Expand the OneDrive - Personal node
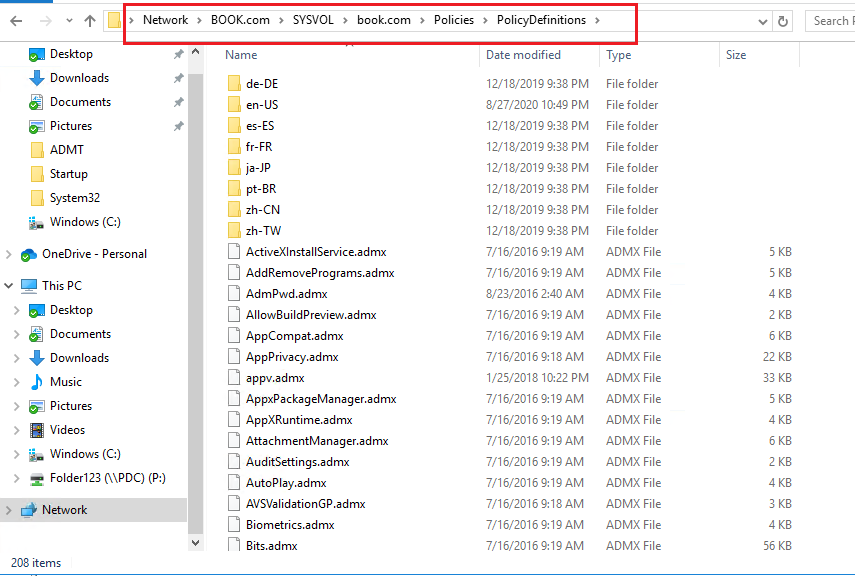Image resolution: width=855 pixels, height=576 pixels. pos(9,254)
